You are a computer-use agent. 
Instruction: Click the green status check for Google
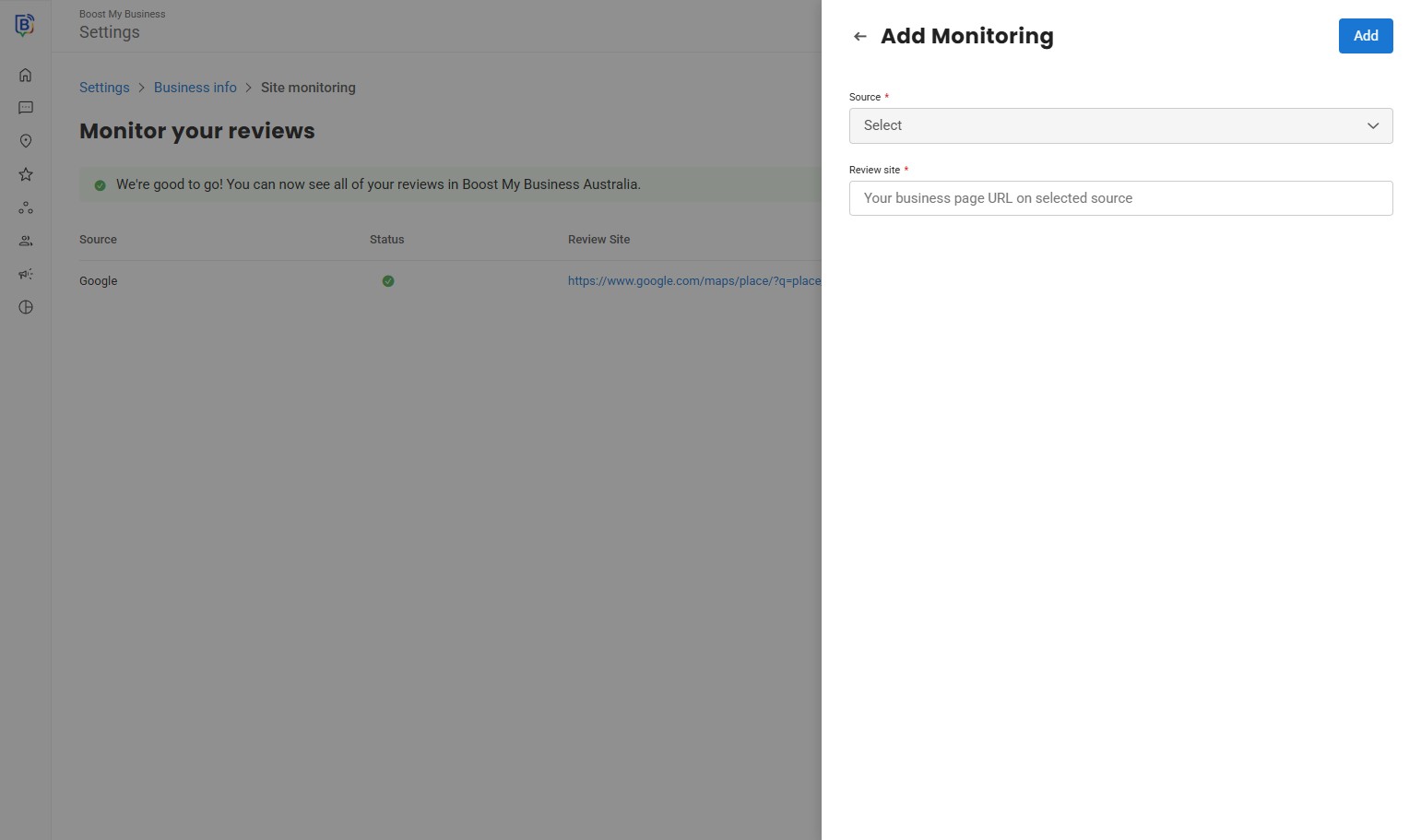[388, 281]
